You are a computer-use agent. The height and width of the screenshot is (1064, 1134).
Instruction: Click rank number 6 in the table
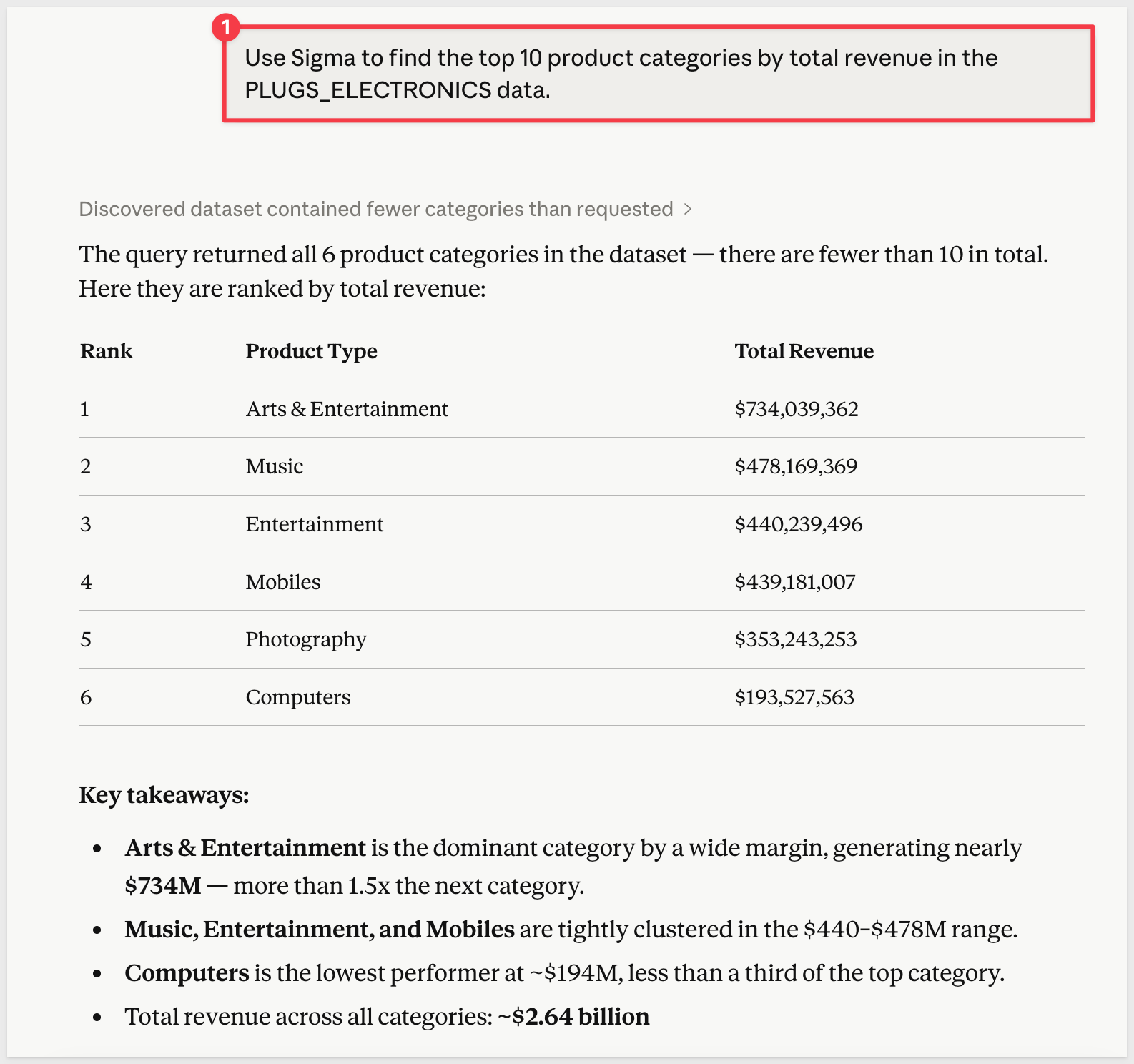point(86,697)
